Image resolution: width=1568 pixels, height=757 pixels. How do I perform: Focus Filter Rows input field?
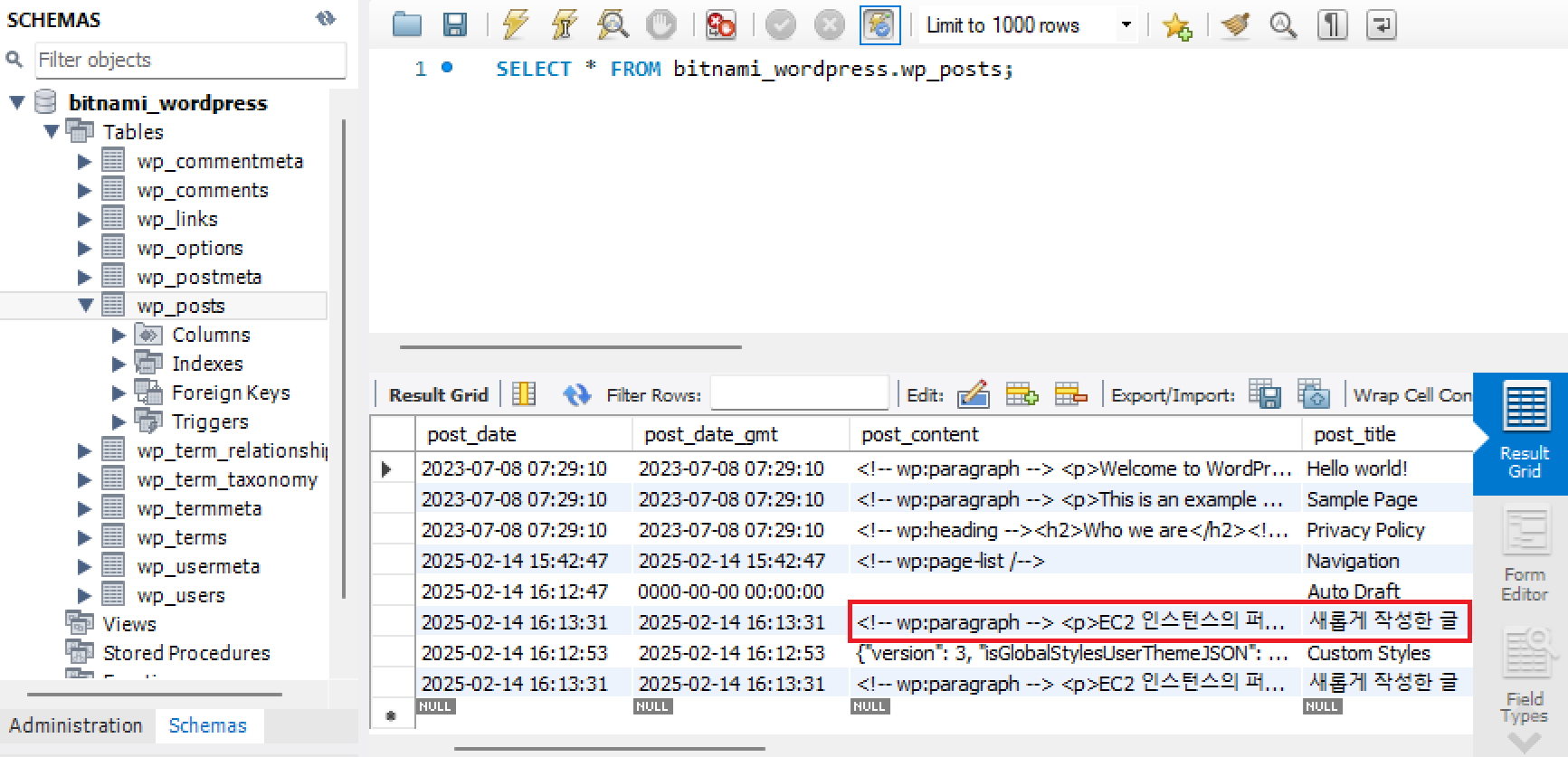click(799, 394)
